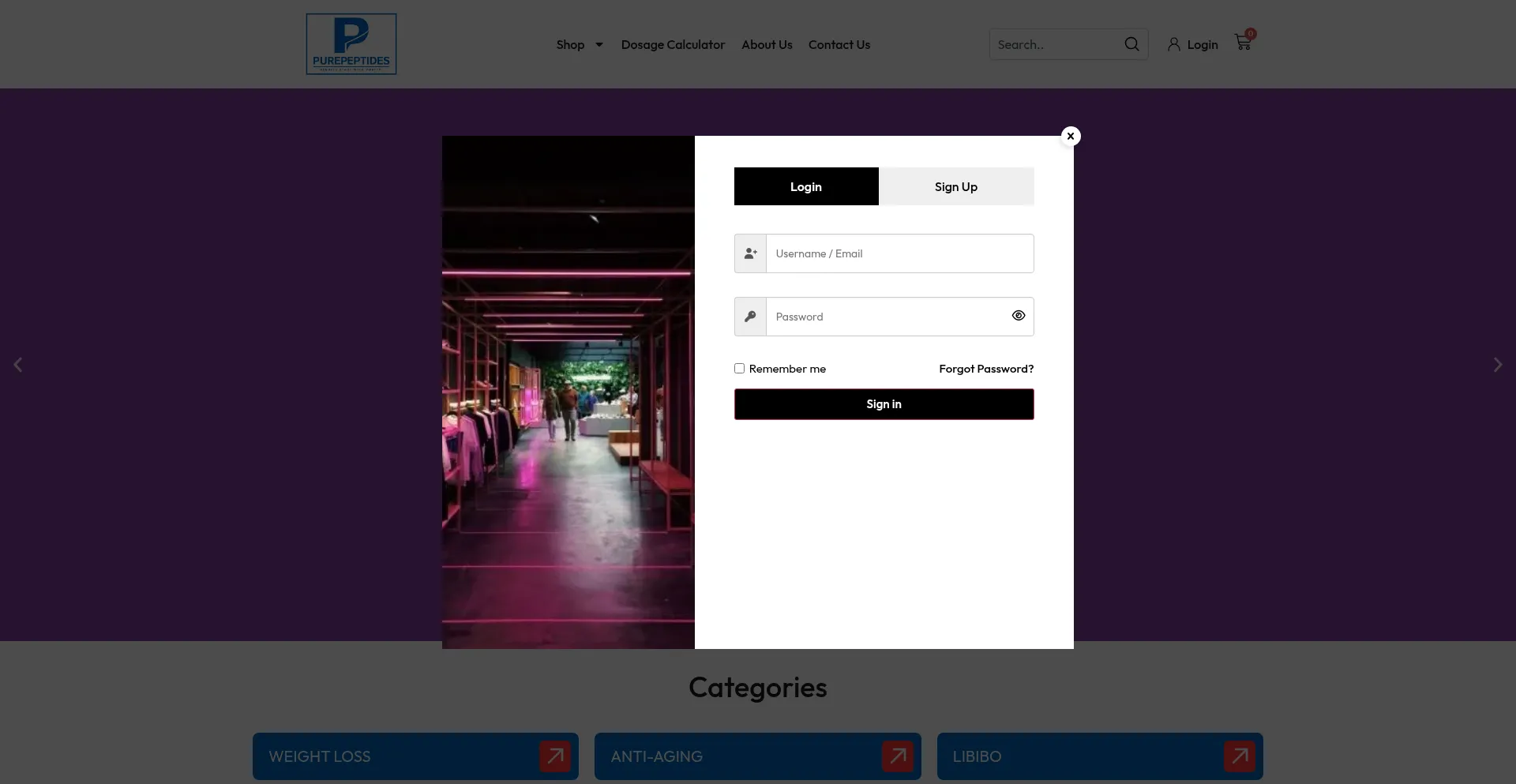Click the Forgot Password? link
This screenshot has height=784, width=1516.
pyautogui.click(x=986, y=369)
